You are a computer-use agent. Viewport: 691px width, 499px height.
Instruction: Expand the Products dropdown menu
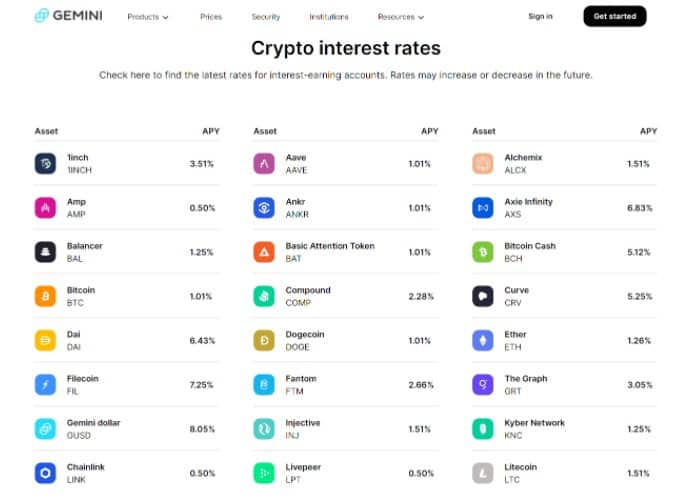click(x=148, y=17)
